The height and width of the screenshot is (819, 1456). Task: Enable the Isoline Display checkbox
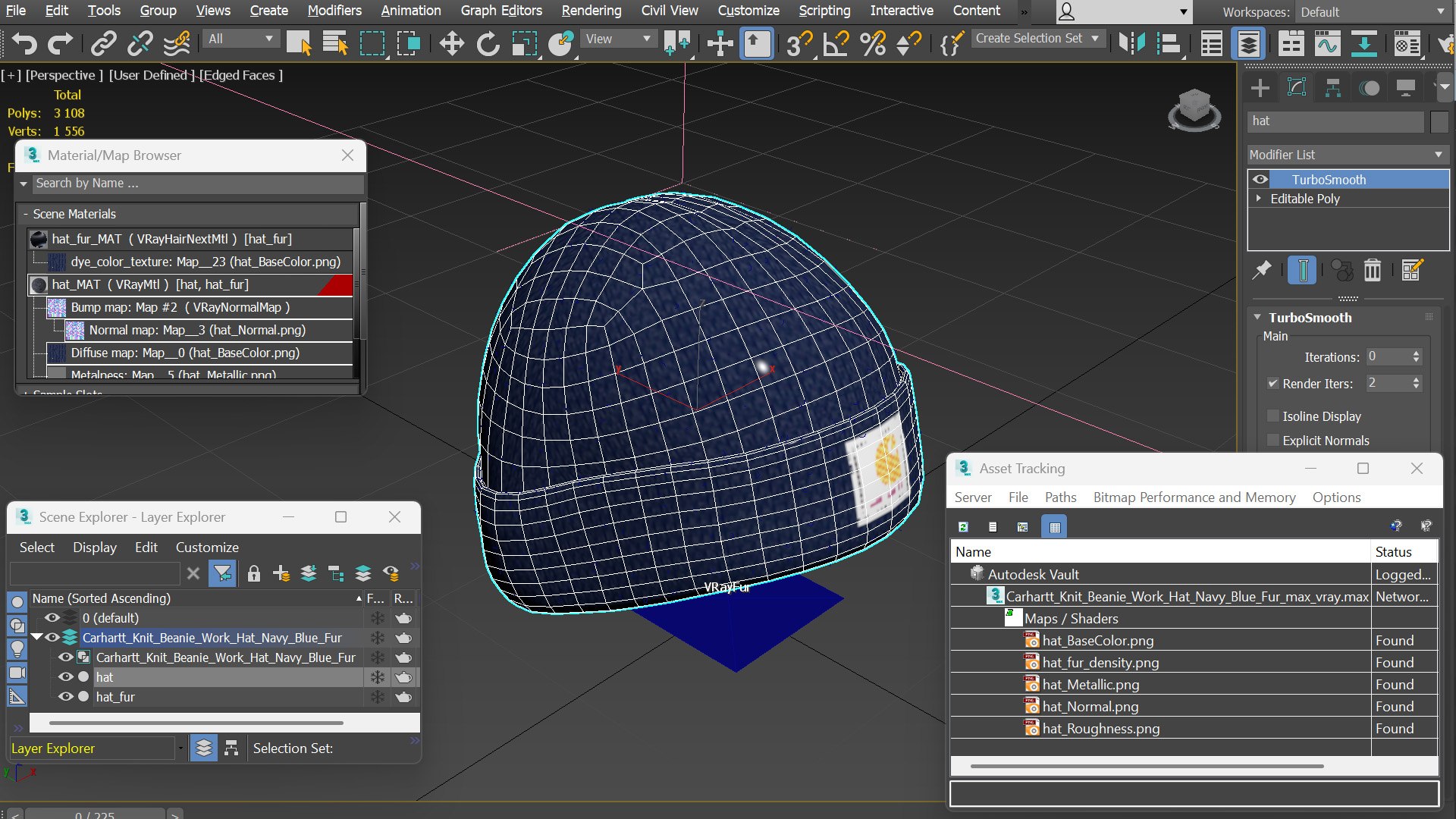pos(1273,416)
